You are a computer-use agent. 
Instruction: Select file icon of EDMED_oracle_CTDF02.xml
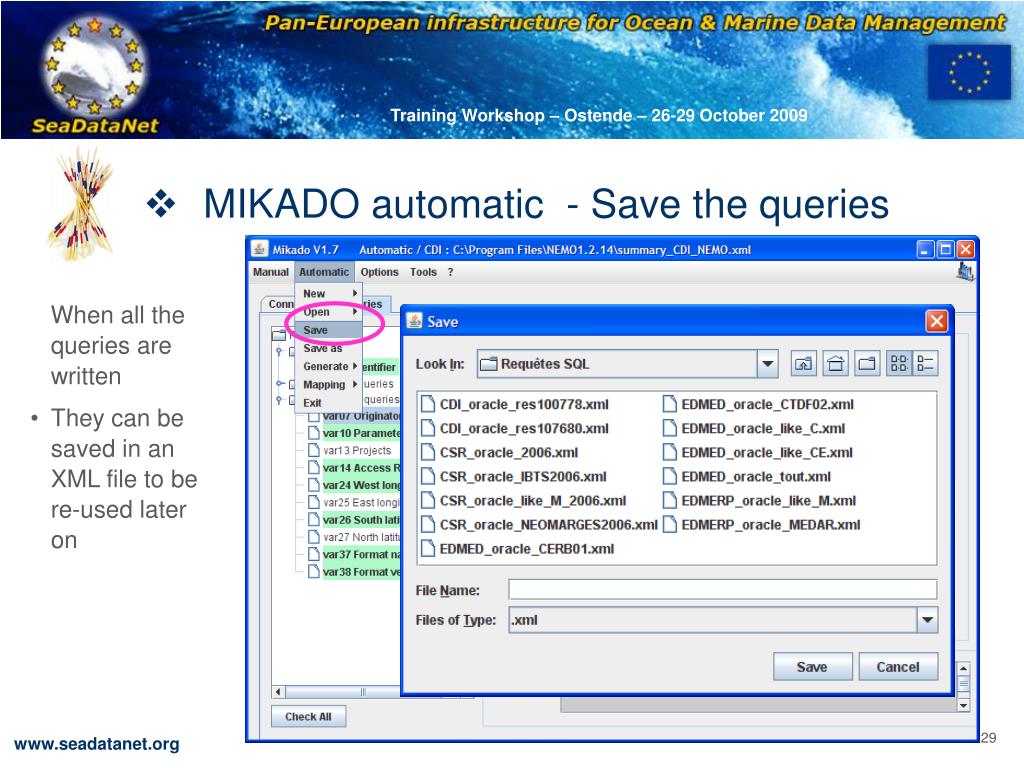tap(669, 404)
